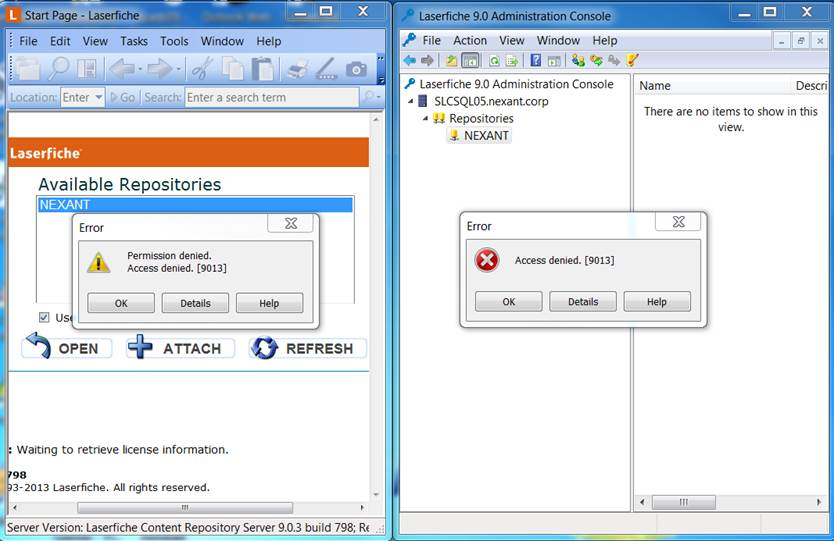
Task: Click the Go button next to Location
Action: [123, 97]
